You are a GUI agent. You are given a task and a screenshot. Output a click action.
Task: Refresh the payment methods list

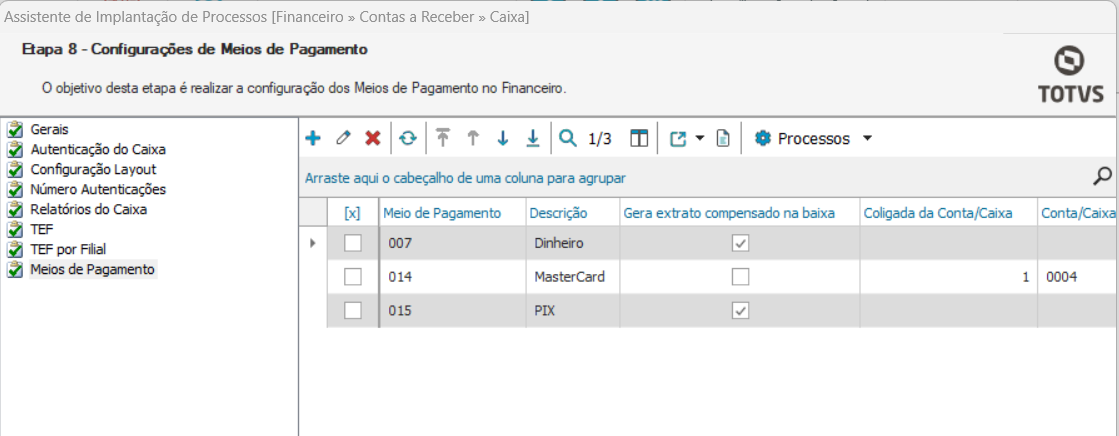pos(407,139)
